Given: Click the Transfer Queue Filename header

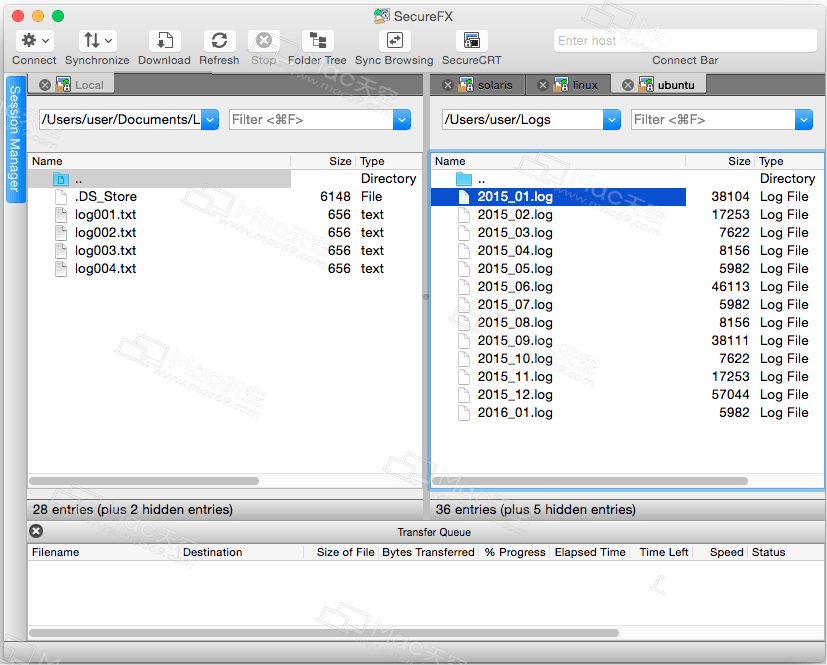Looking at the screenshot, I should tap(103, 552).
